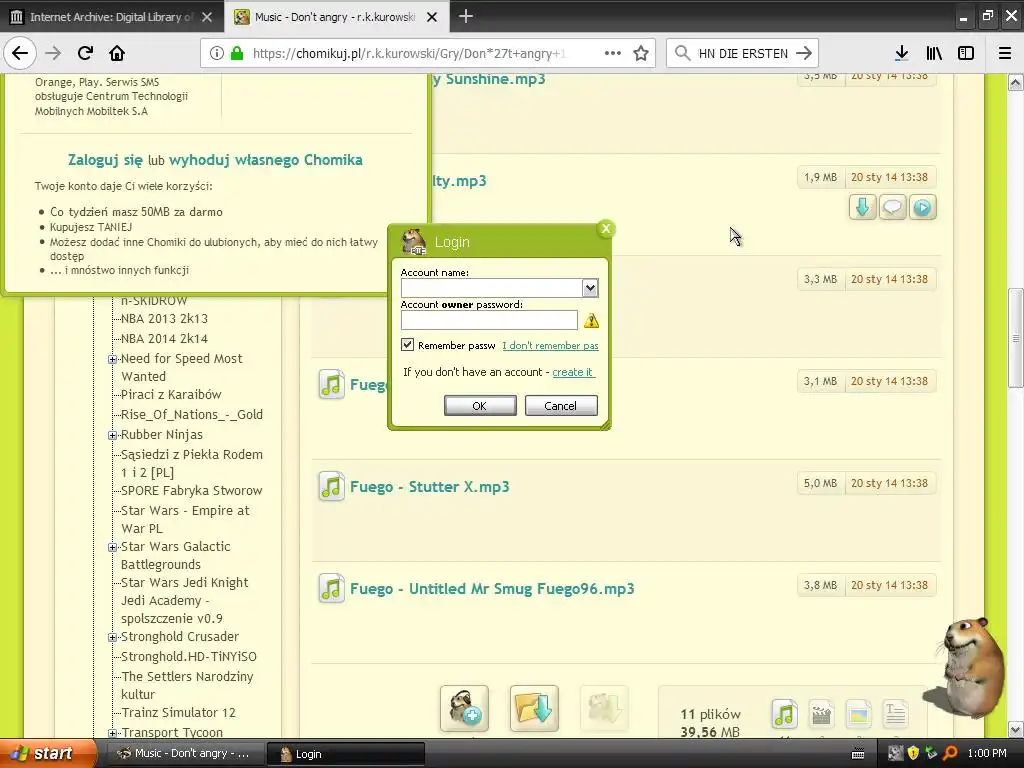Viewport: 1024px width, 768px height.
Task: Go back with the browser back arrow
Action: point(20,53)
